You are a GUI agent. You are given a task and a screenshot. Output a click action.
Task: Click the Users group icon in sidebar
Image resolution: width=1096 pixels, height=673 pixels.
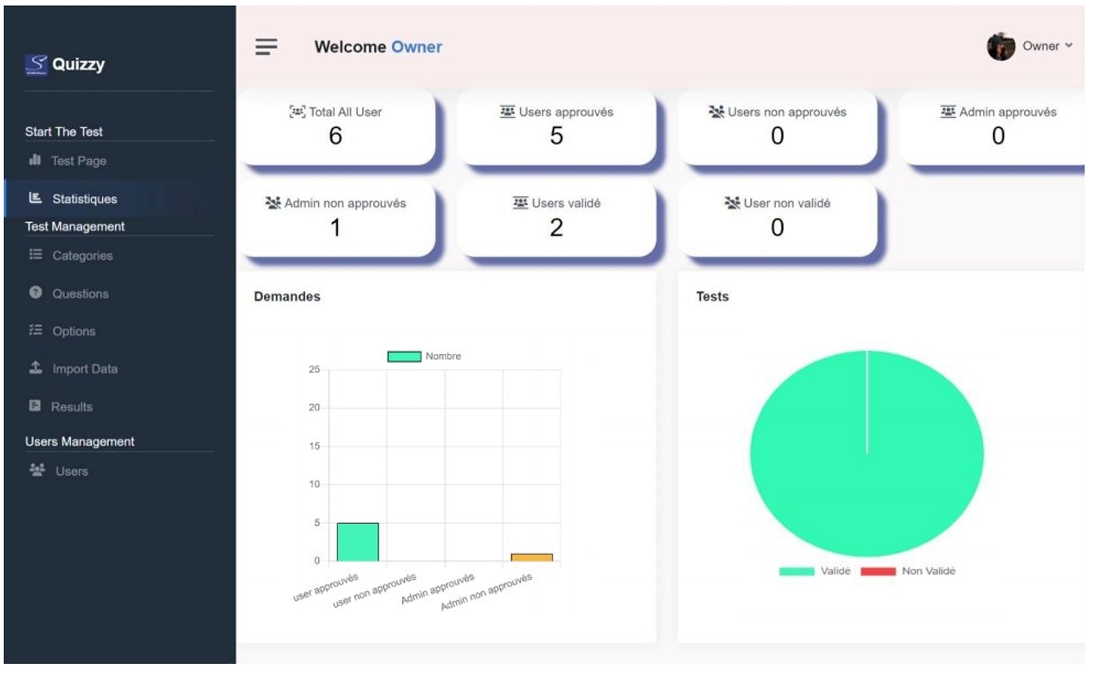[37, 470]
